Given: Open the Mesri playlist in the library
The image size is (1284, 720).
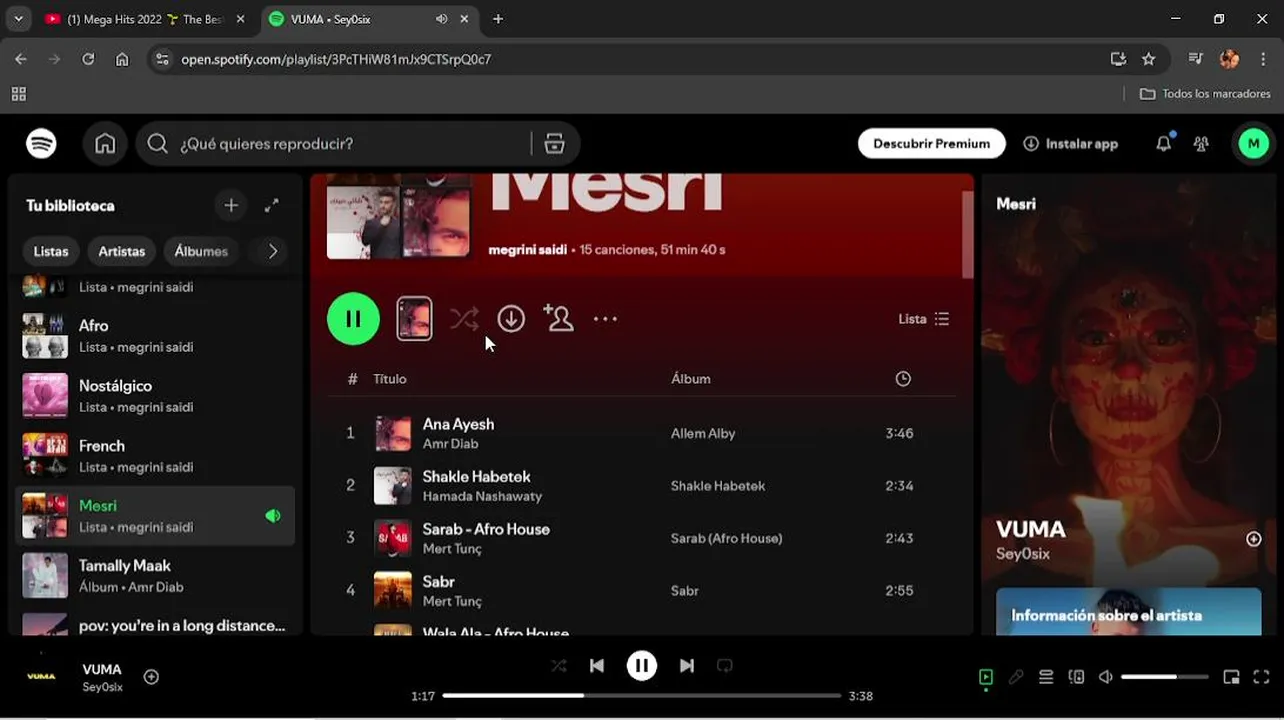Looking at the screenshot, I should pyautogui.click(x=155, y=516).
